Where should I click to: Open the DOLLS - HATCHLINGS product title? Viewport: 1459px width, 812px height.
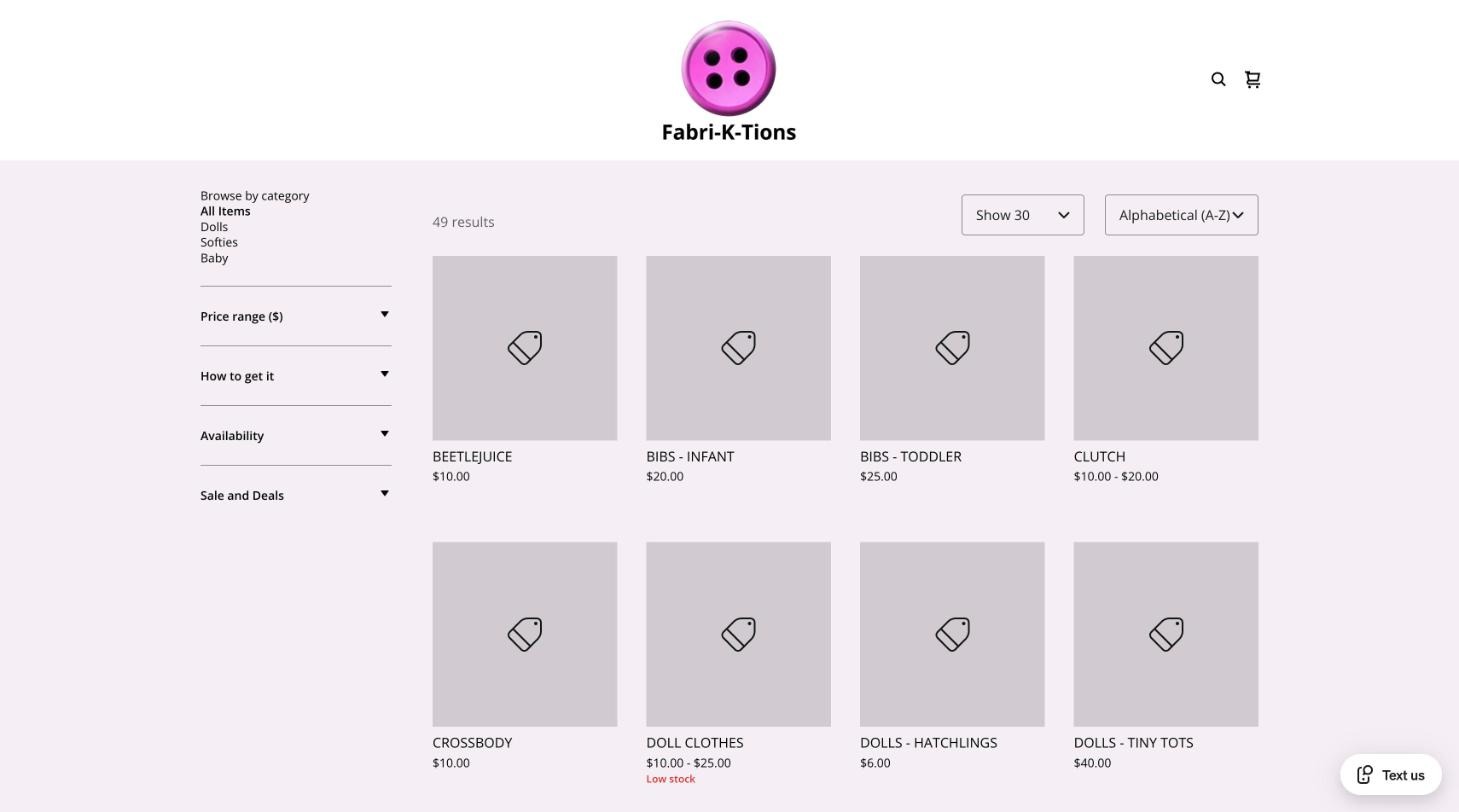[x=928, y=743]
